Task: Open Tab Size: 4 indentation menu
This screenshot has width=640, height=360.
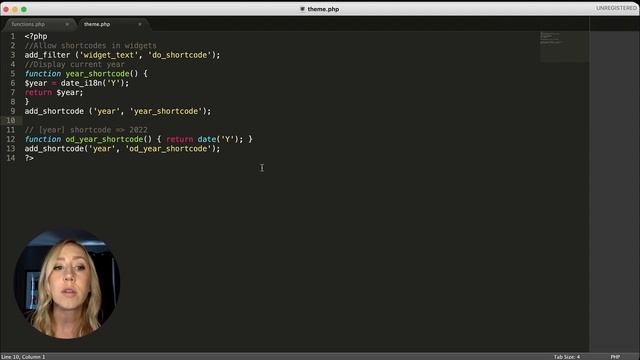Action: pos(567,357)
